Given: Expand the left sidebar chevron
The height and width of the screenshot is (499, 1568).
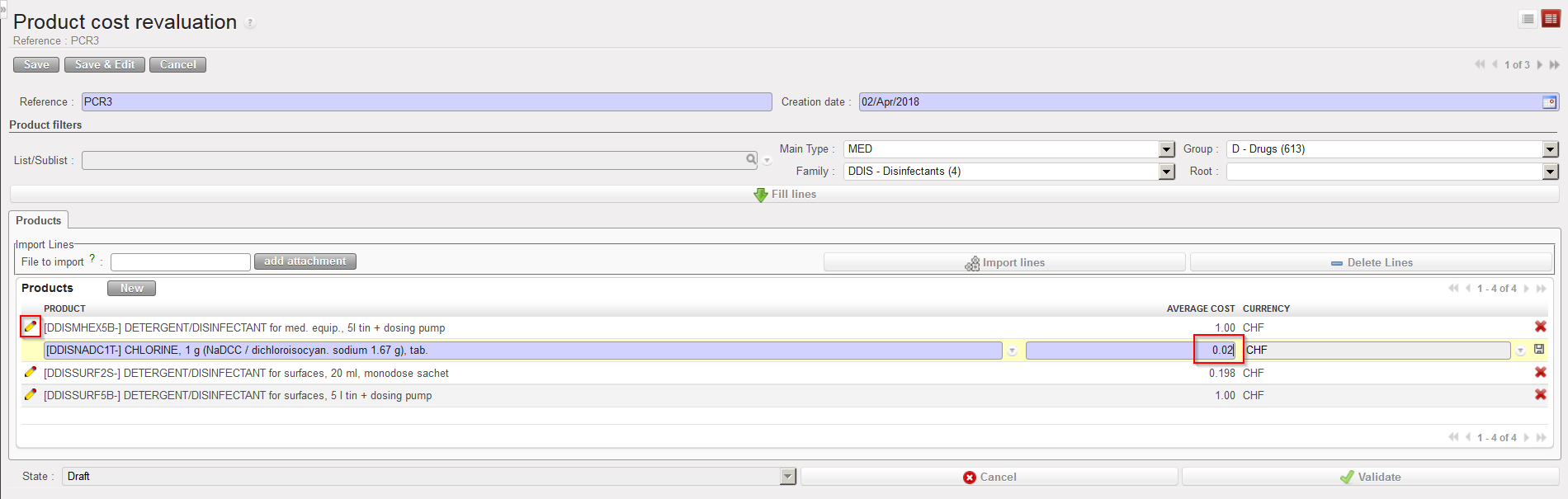Looking at the screenshot, I should pyautogui.click(x=3, y=8).
